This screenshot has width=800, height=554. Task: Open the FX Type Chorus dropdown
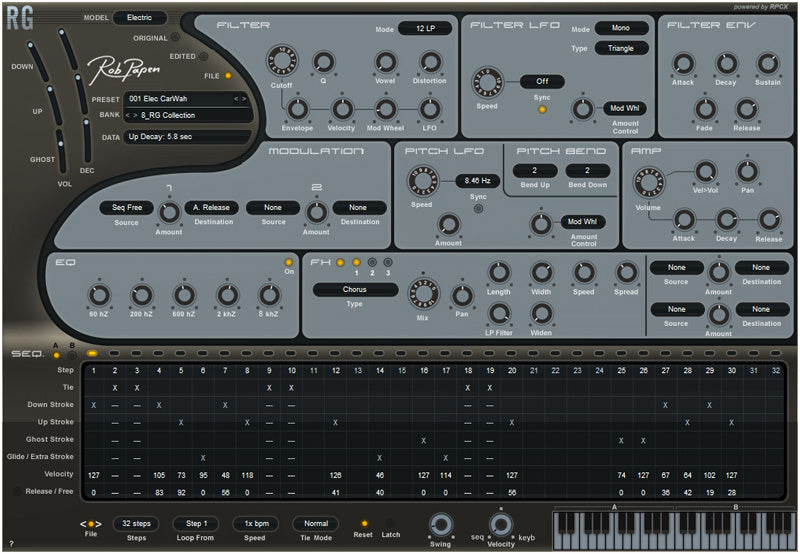(355, 290)
